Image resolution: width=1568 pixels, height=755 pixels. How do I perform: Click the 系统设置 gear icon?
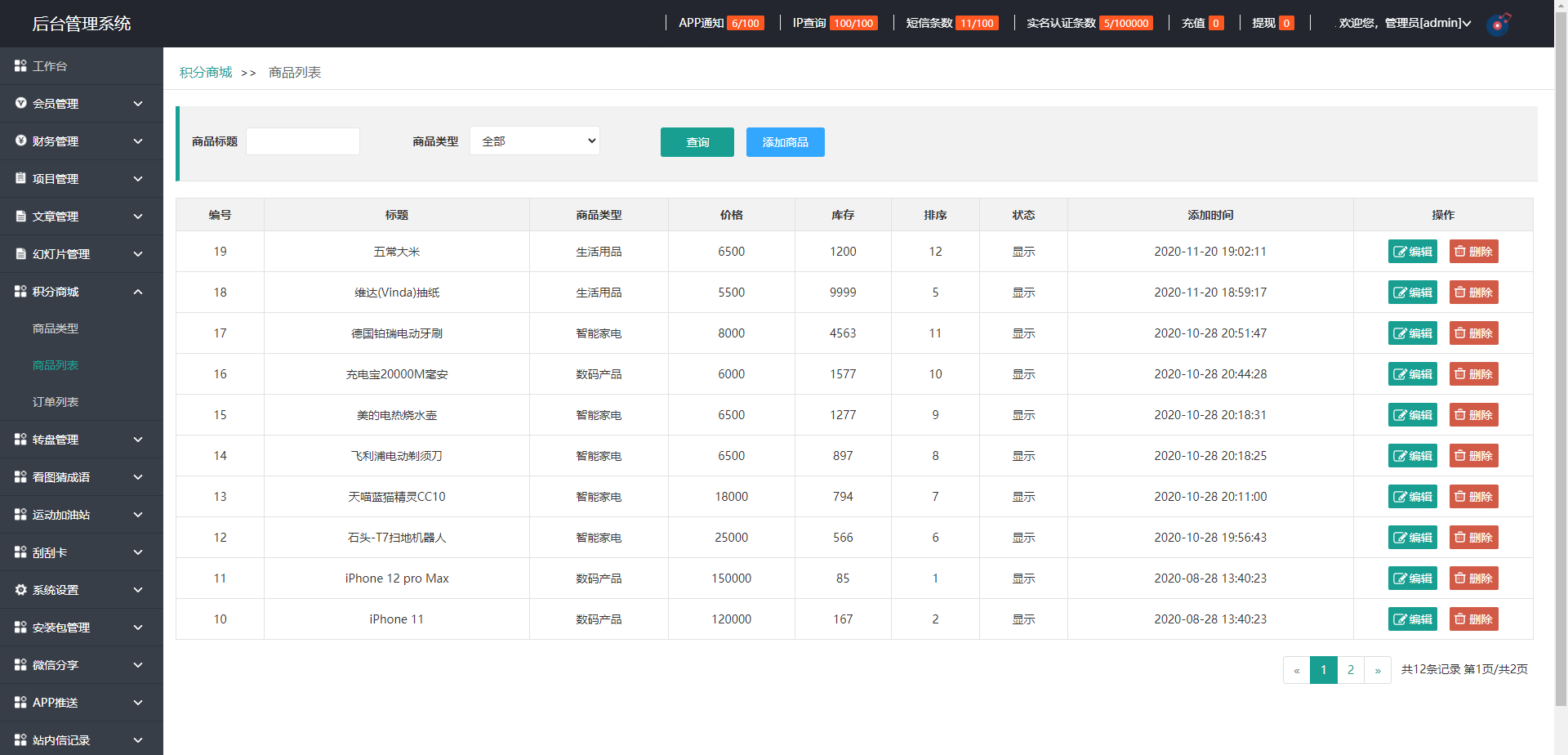pyautogui.click(x=20, y=589)
